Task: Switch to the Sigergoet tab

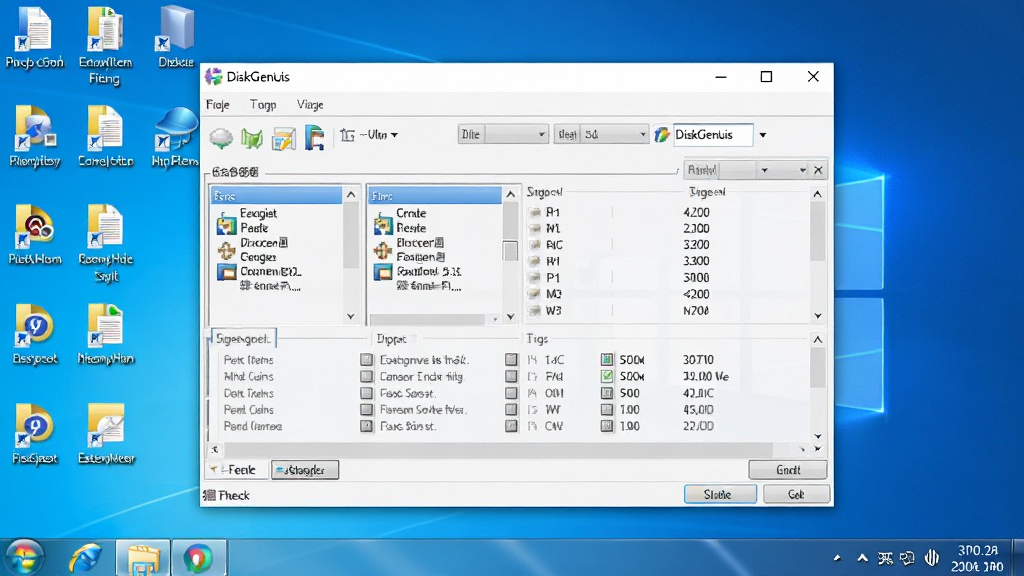Action: [x=243, y=339]
